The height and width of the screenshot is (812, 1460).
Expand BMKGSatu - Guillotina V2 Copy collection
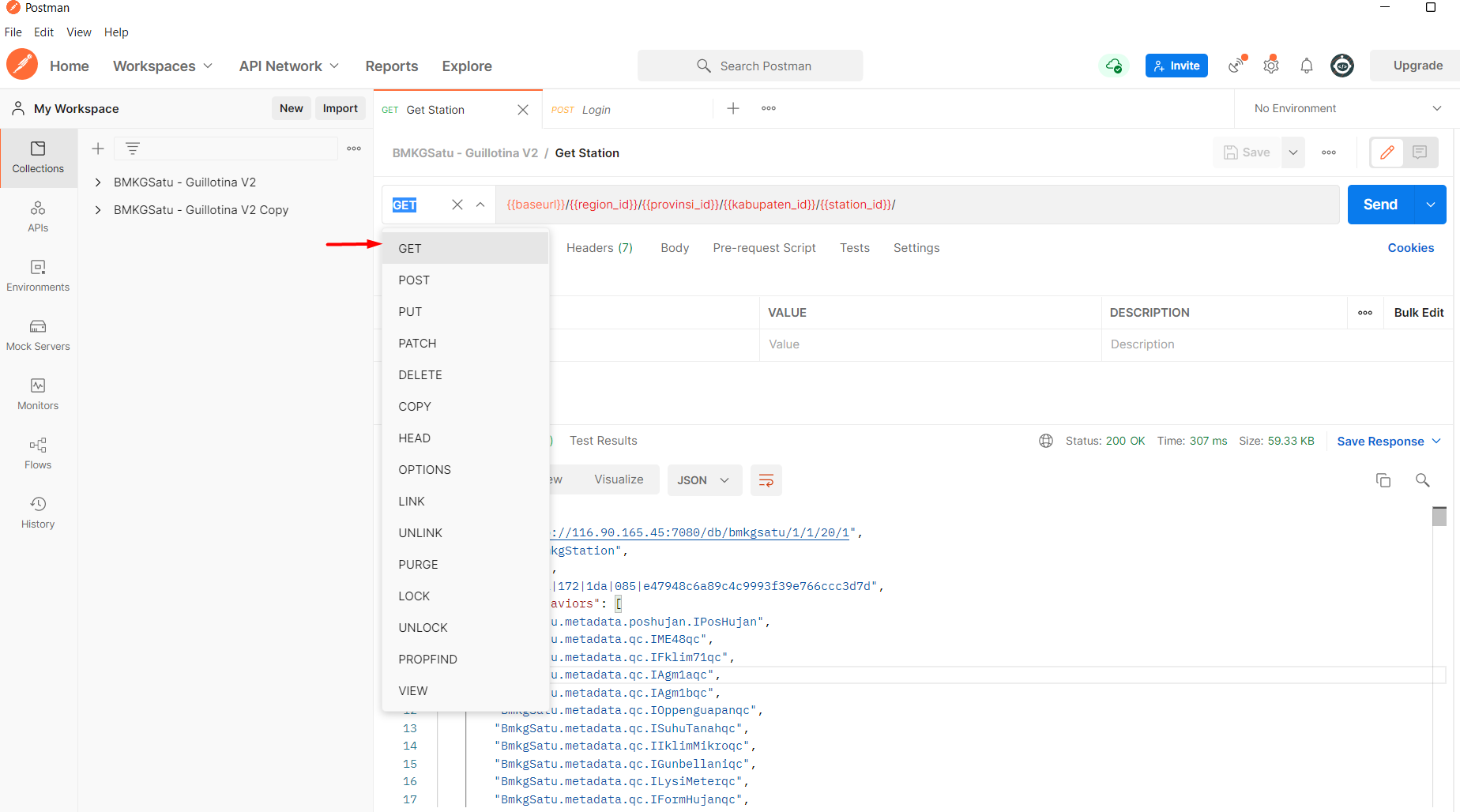98,210
